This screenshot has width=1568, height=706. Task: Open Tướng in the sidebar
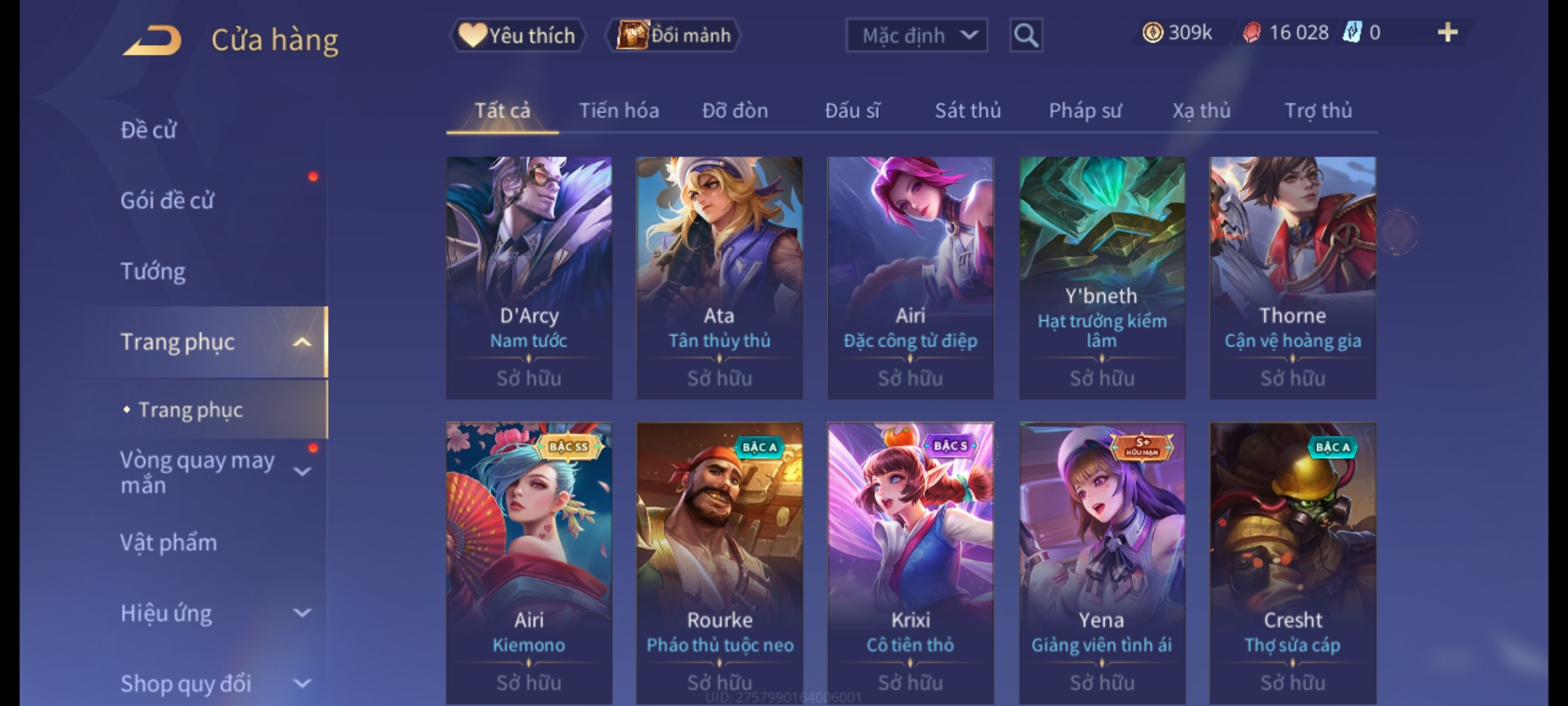tap(153, 271)
